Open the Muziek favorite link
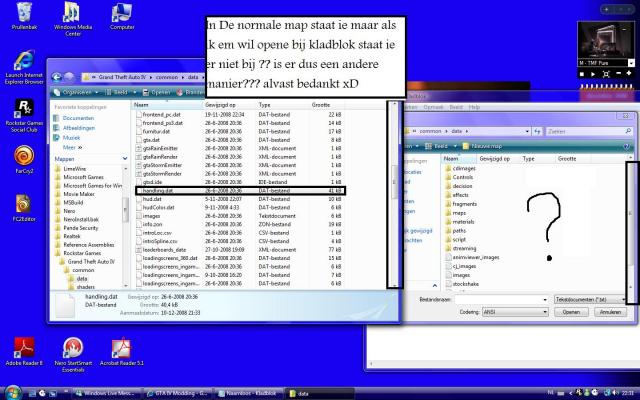 (x=71, y=138)
